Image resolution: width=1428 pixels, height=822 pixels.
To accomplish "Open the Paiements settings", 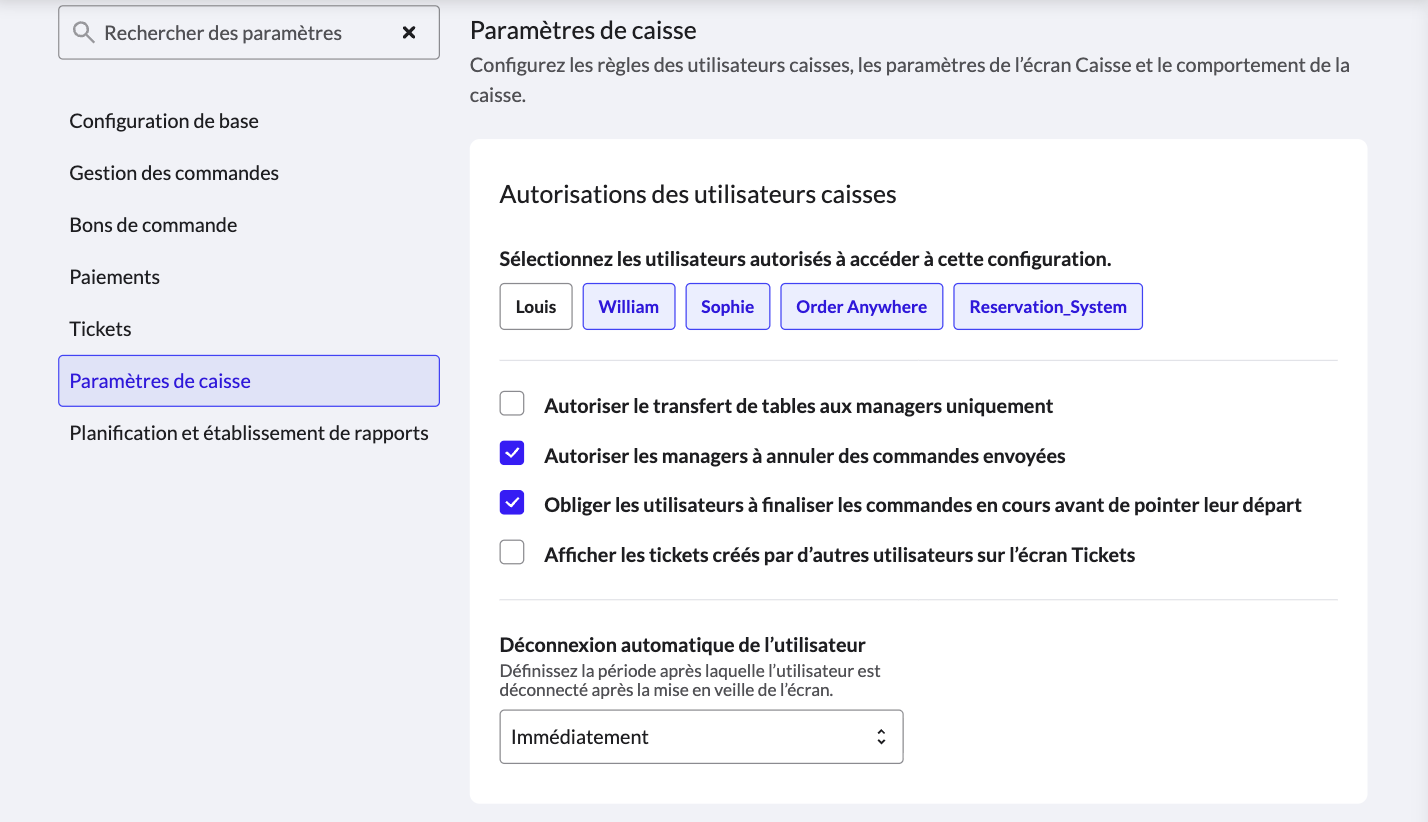I will 115,277.
